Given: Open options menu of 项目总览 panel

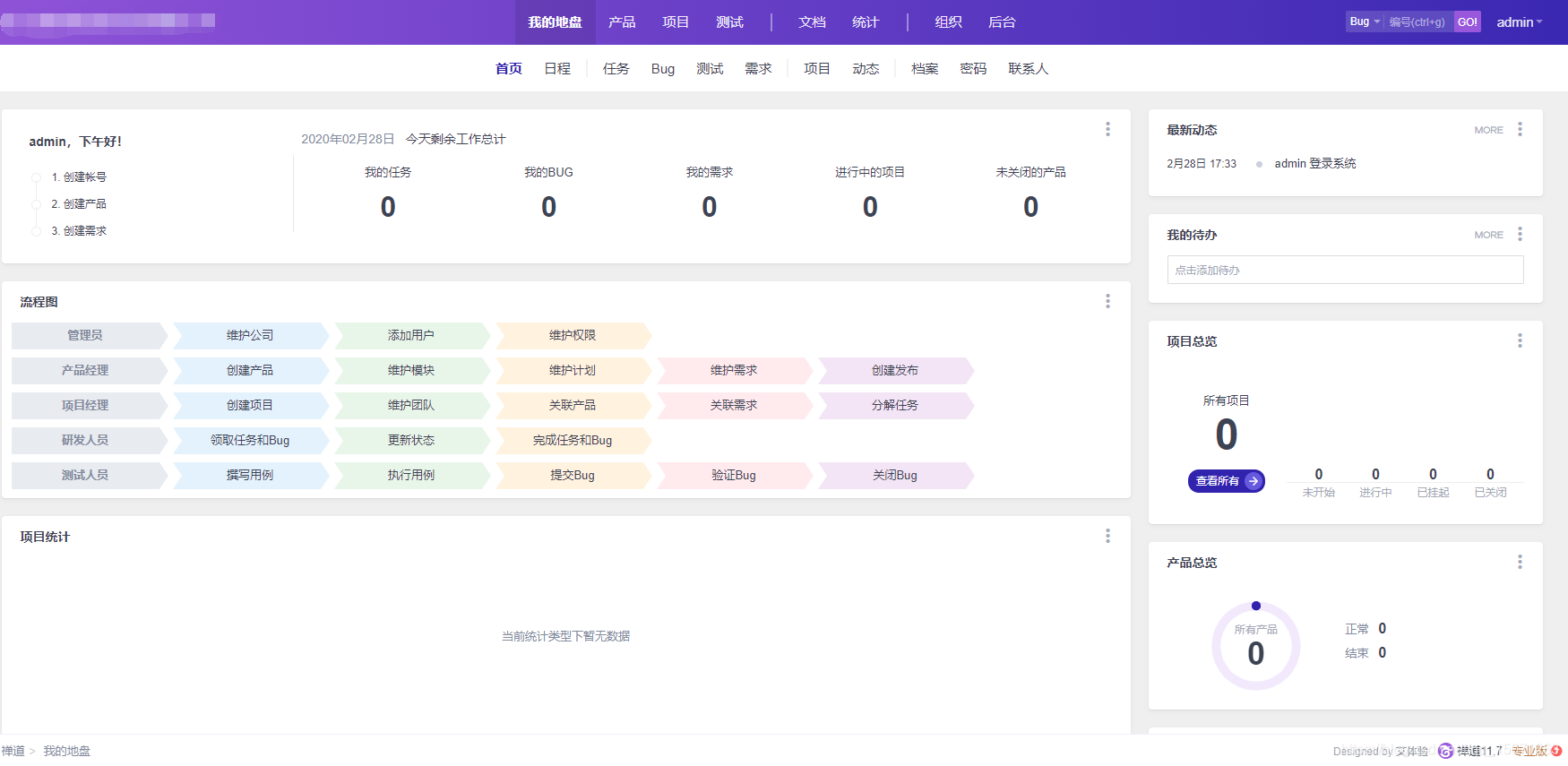Looking at the screenshot, I should click(x=1520, y=340).
